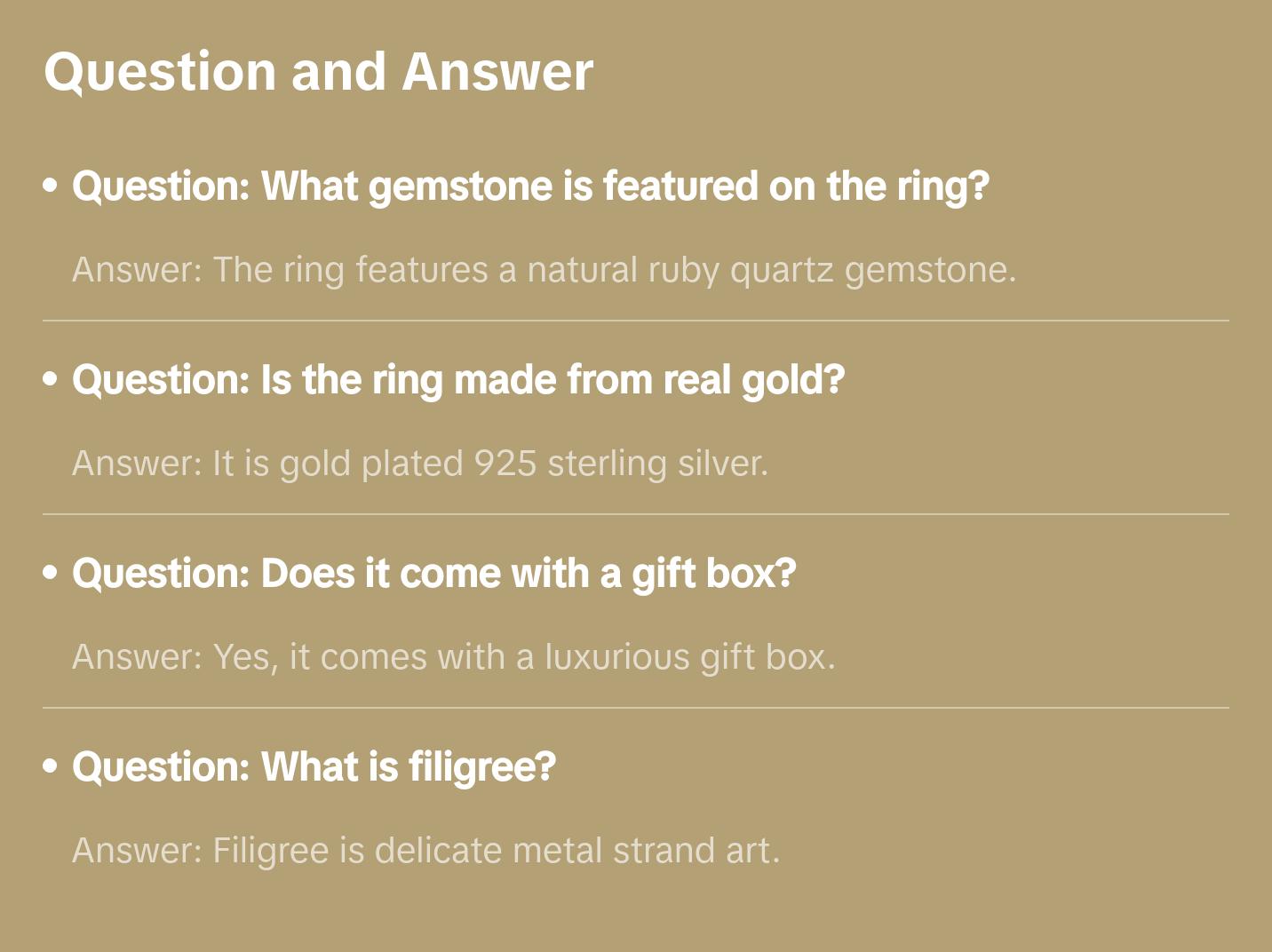Click the bullet beside the real gold question
Image resolution: width=1272 pixels, height=952 pixels.
pos(51,379)
